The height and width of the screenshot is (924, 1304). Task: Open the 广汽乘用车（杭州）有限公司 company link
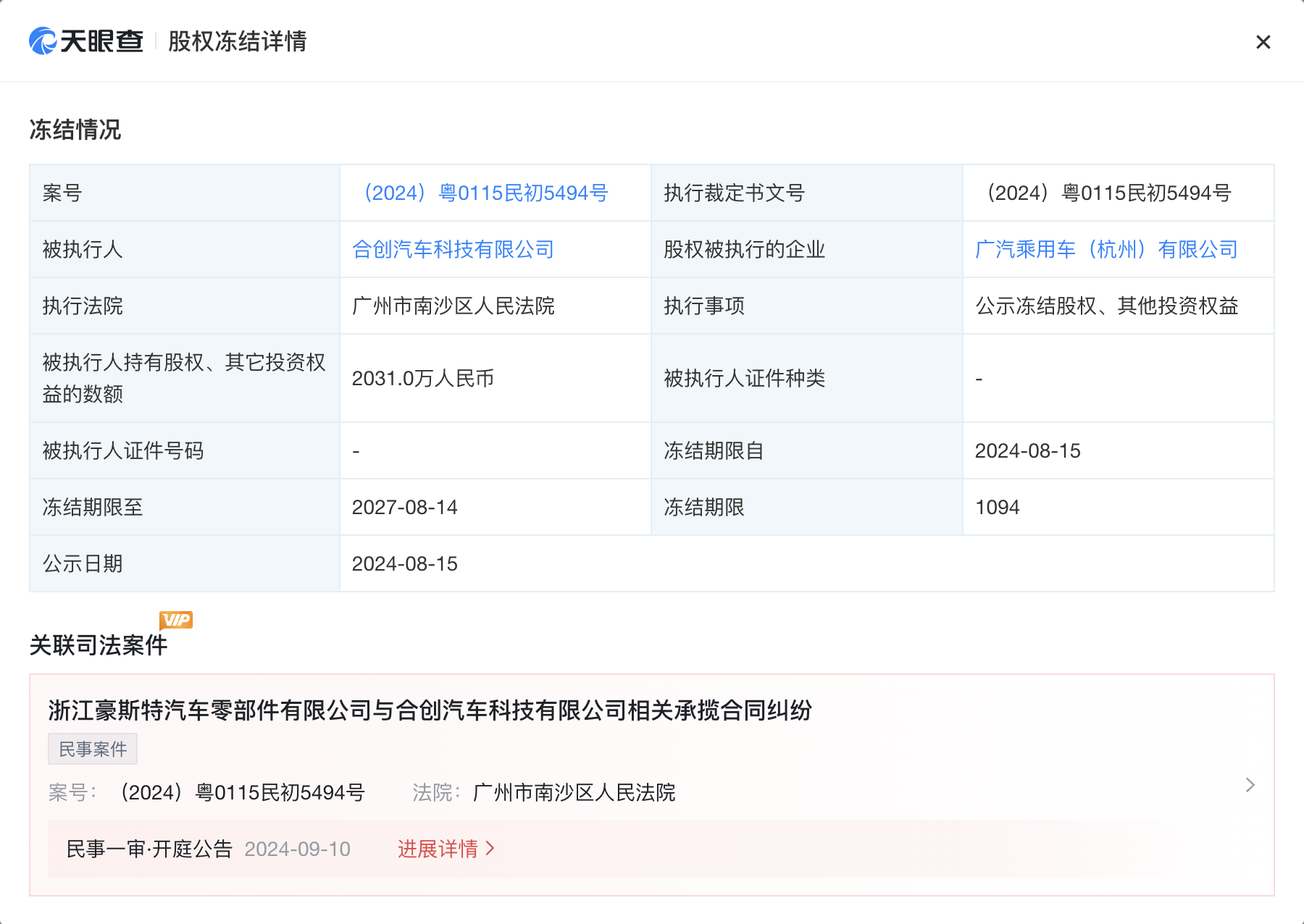pyautogui.click(x=1106, y=250)
